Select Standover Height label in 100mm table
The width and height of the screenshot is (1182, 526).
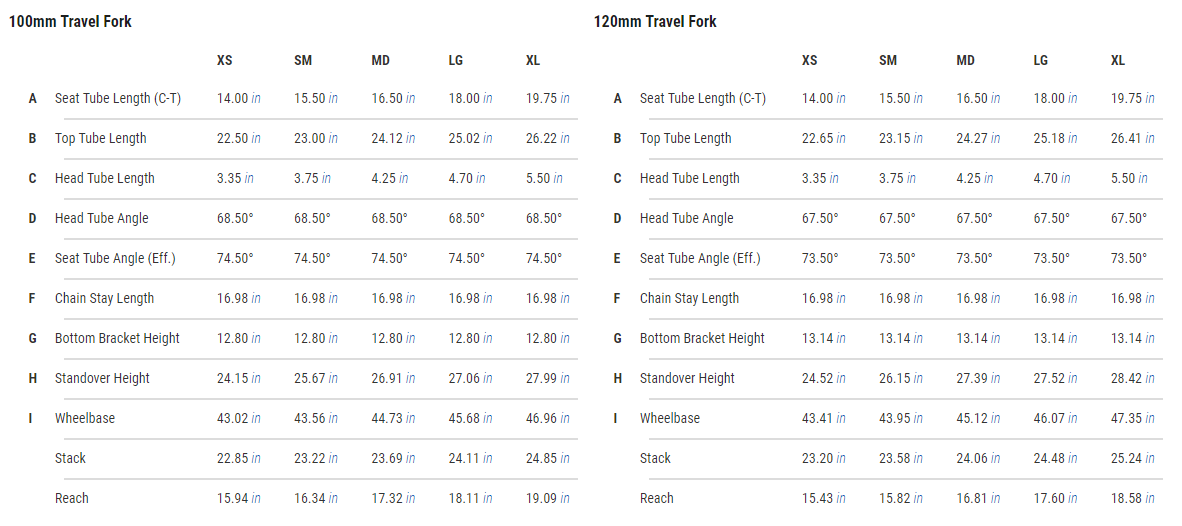click(102, 378)
